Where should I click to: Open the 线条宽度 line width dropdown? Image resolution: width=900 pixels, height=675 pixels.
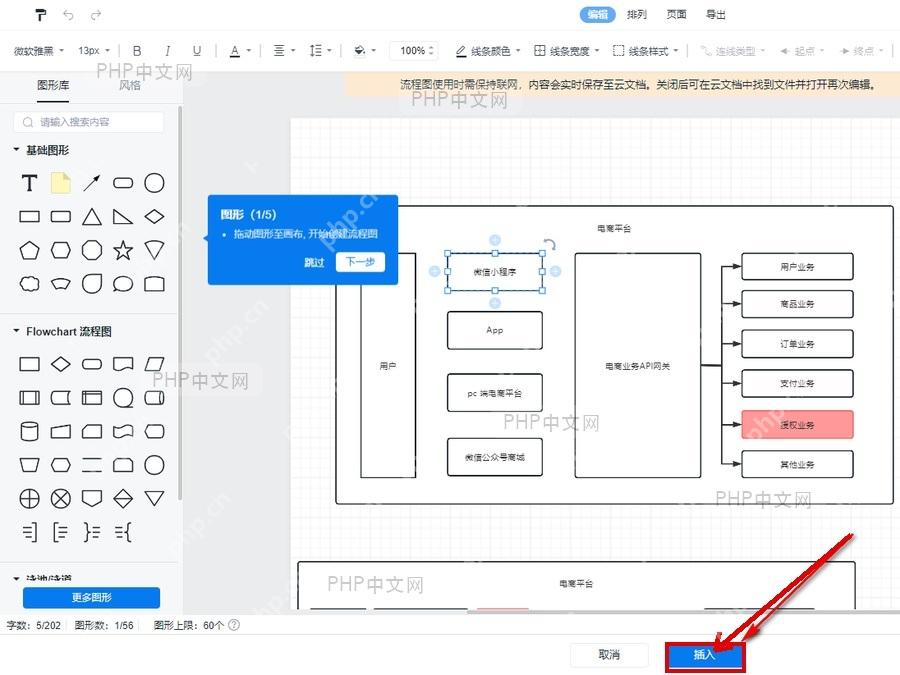coord(567,51)
